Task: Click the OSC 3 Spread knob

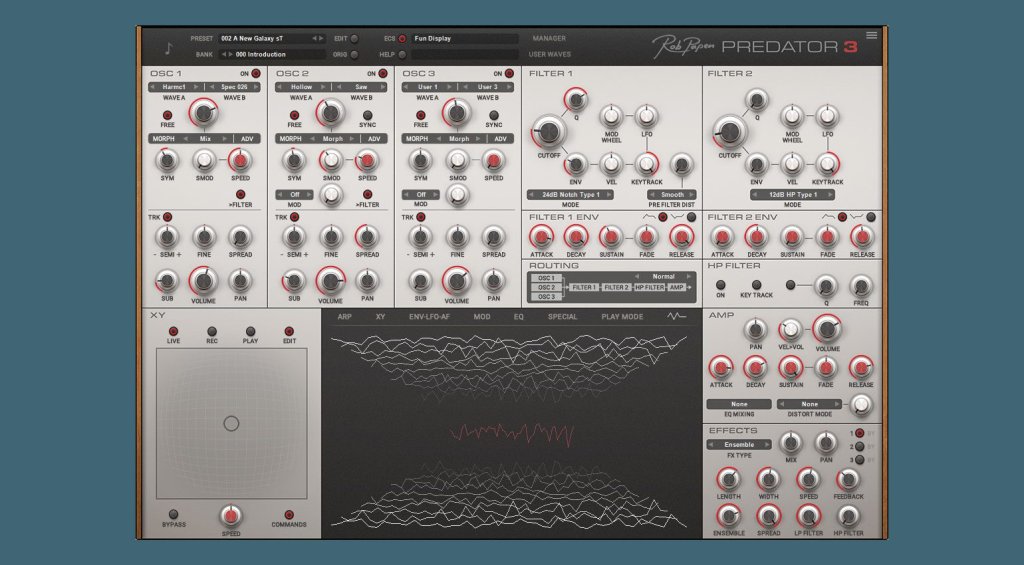Action: 493,236
